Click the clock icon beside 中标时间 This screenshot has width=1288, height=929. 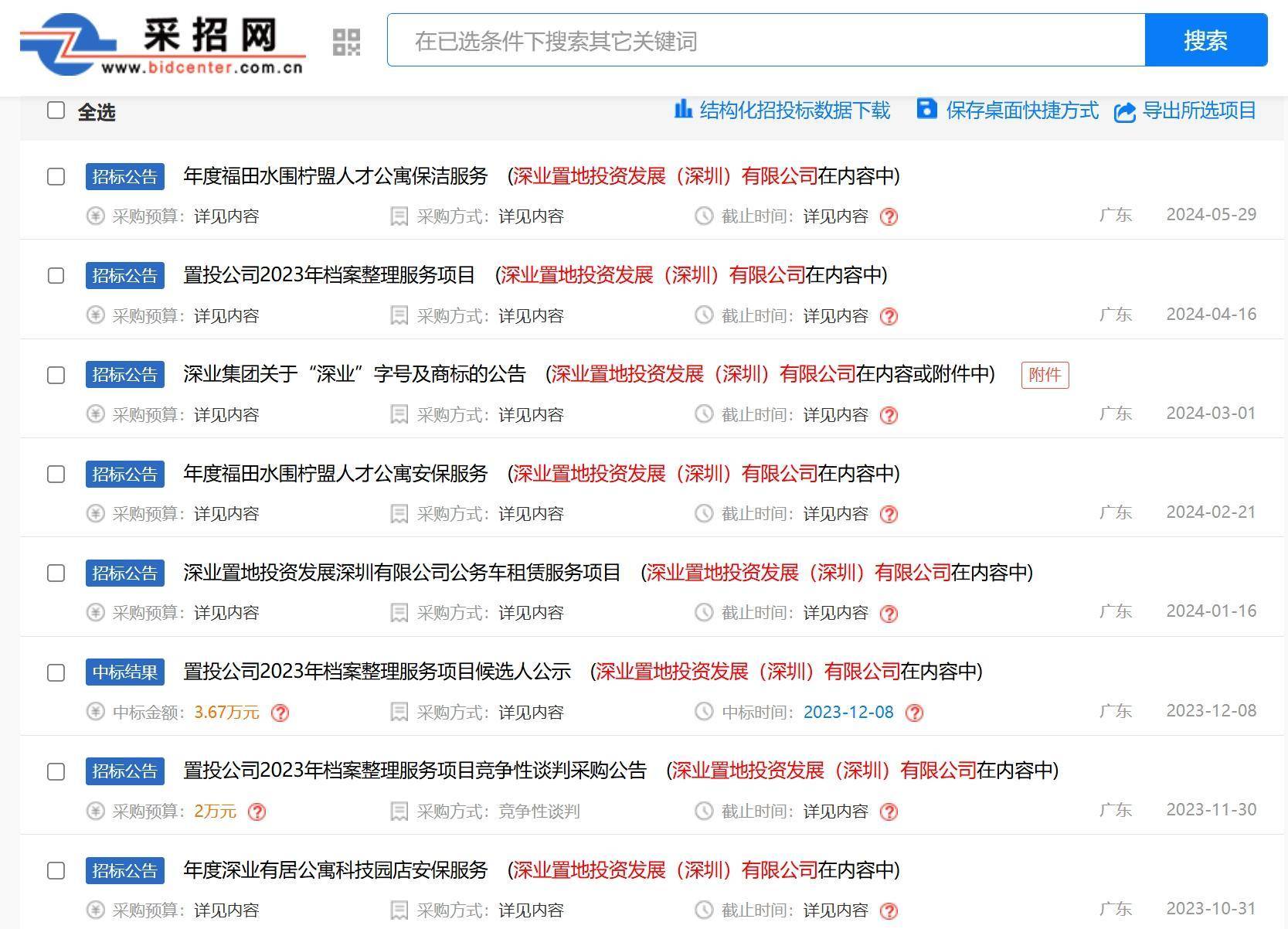[x=703, y=712]
